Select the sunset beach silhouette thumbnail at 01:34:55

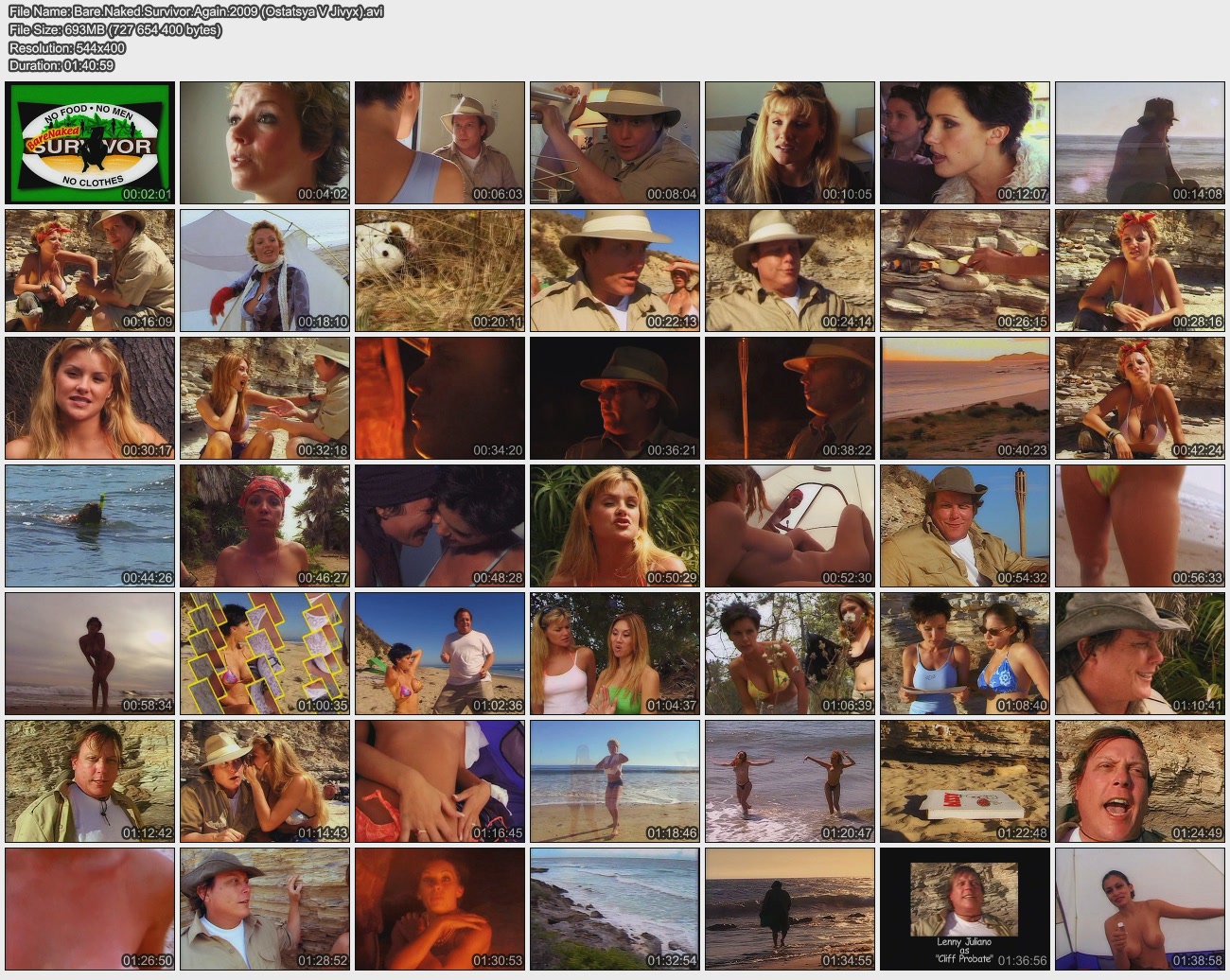790,909
